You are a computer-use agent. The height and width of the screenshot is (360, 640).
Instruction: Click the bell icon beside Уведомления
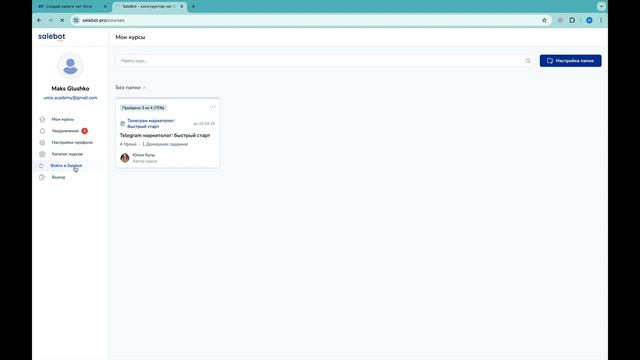42,131
